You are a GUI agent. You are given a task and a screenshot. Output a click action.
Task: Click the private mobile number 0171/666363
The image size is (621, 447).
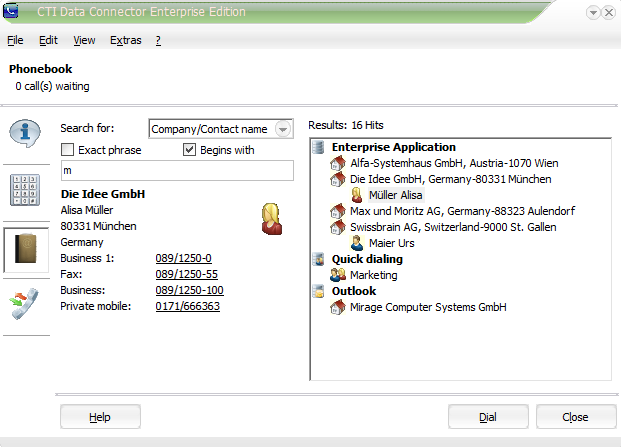coord(187,306)
